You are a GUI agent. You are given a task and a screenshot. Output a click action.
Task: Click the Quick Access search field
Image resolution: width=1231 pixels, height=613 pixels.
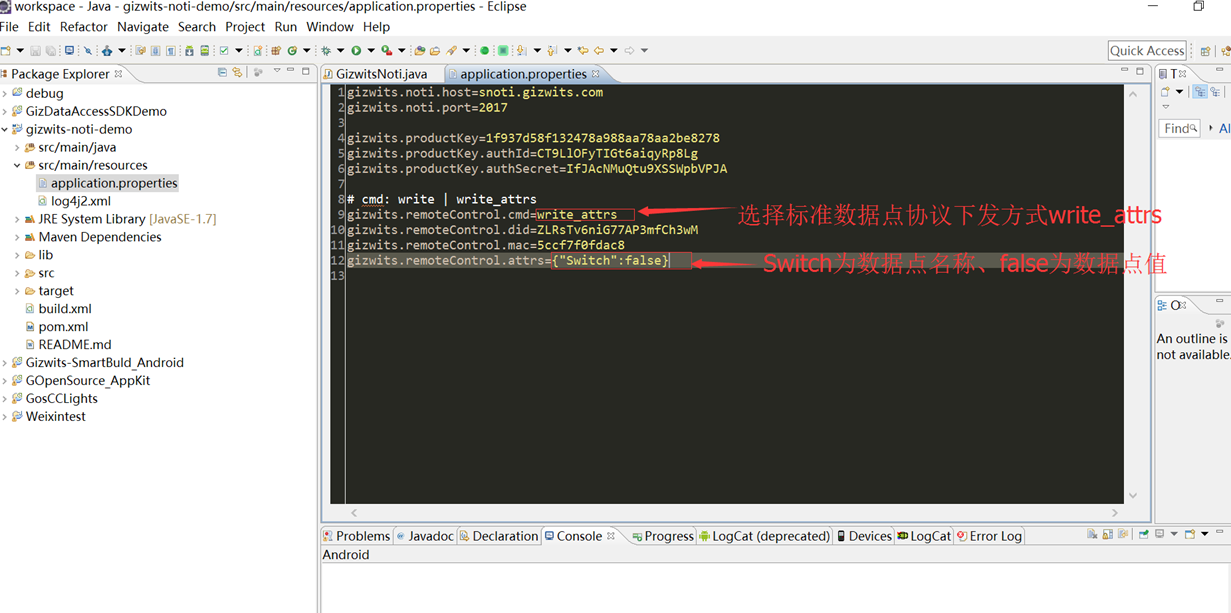[1146, 50]
